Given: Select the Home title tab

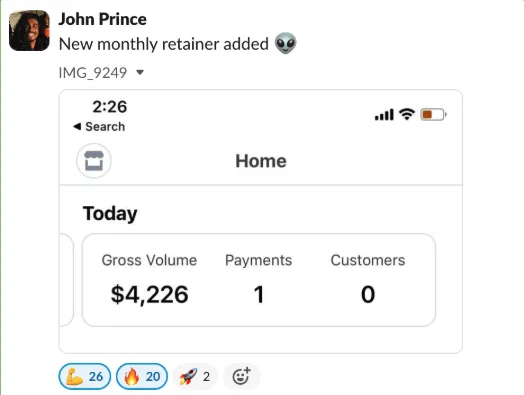Looking at the screenshot, I should pos(261,161).
